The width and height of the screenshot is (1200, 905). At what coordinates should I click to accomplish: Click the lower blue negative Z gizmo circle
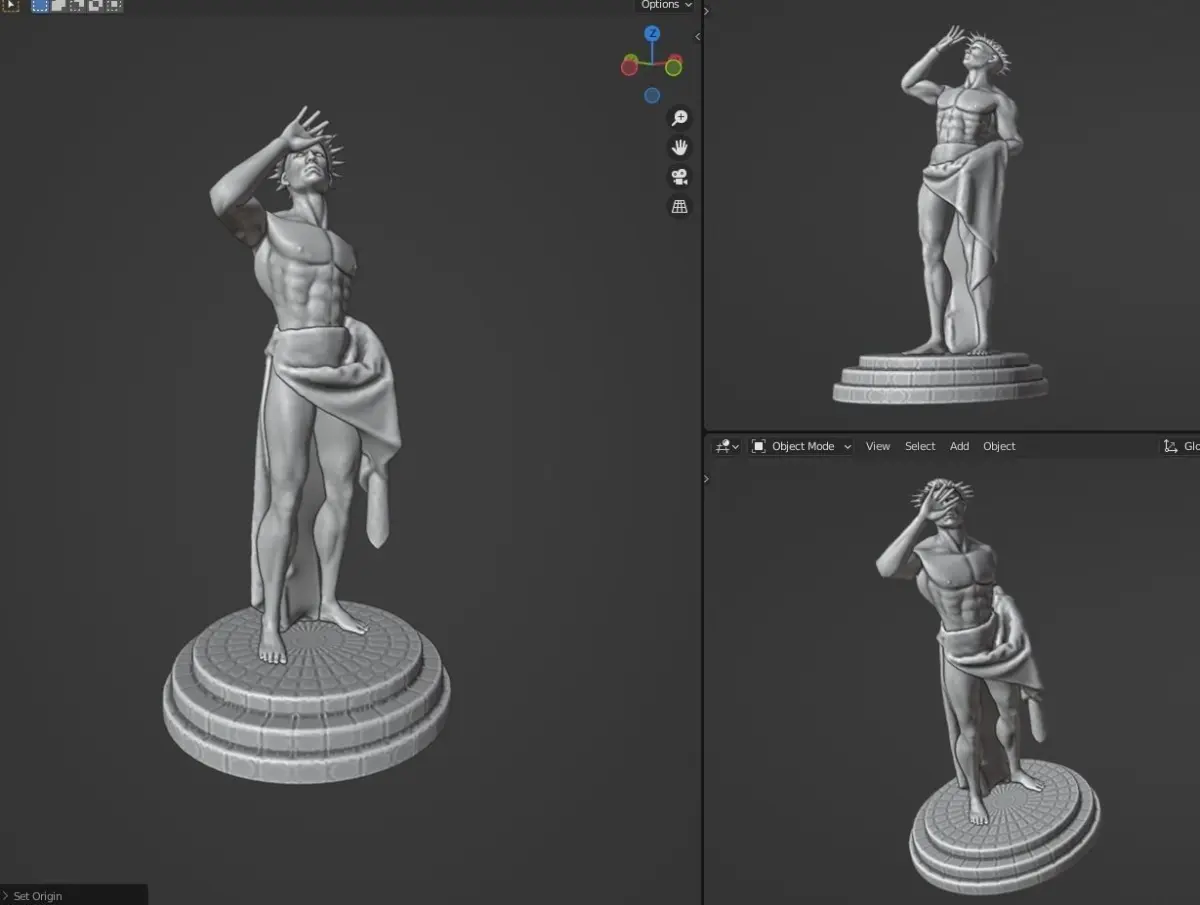(652, 96)
